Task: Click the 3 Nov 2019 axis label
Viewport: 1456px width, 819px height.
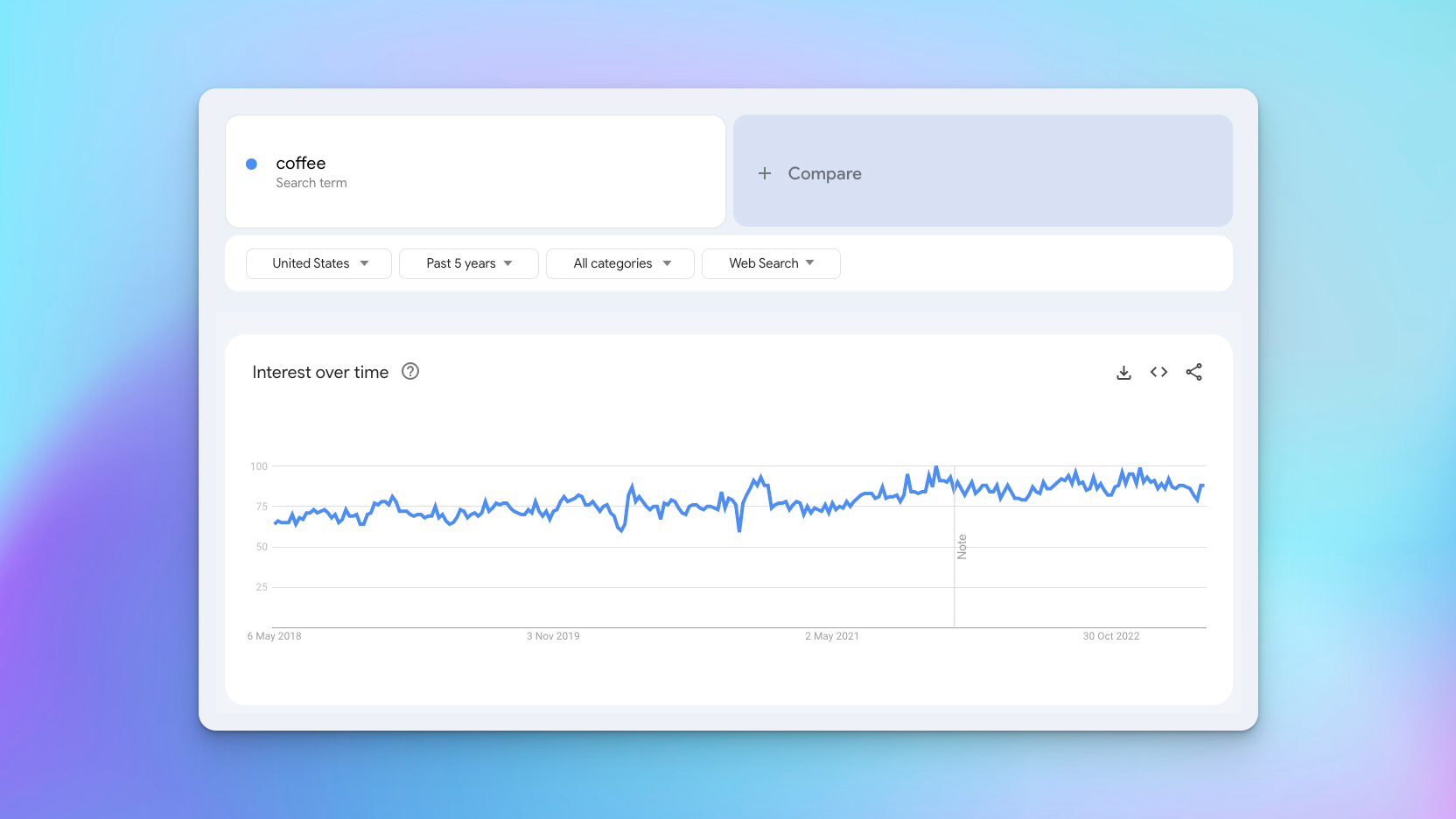Action: pyautogui.click(x=553, y=636)
